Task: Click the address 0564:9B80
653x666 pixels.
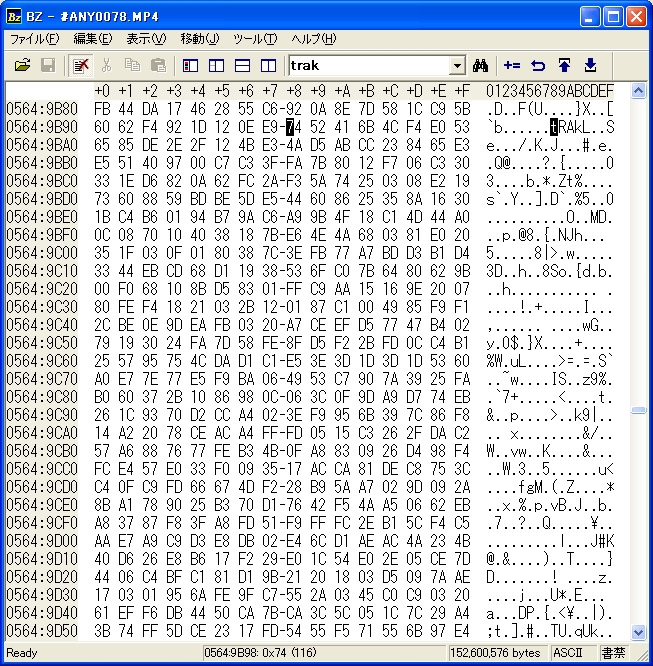Action: pos(42,109)
